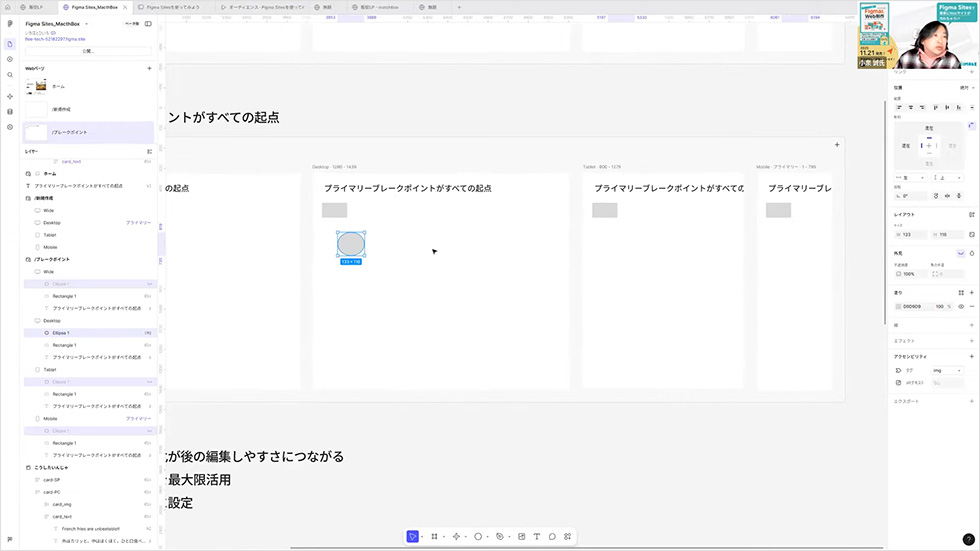The height and width of the screenshot is (551, 980).
Task: Open horizontal constraint dropdown
Action: 911,177
